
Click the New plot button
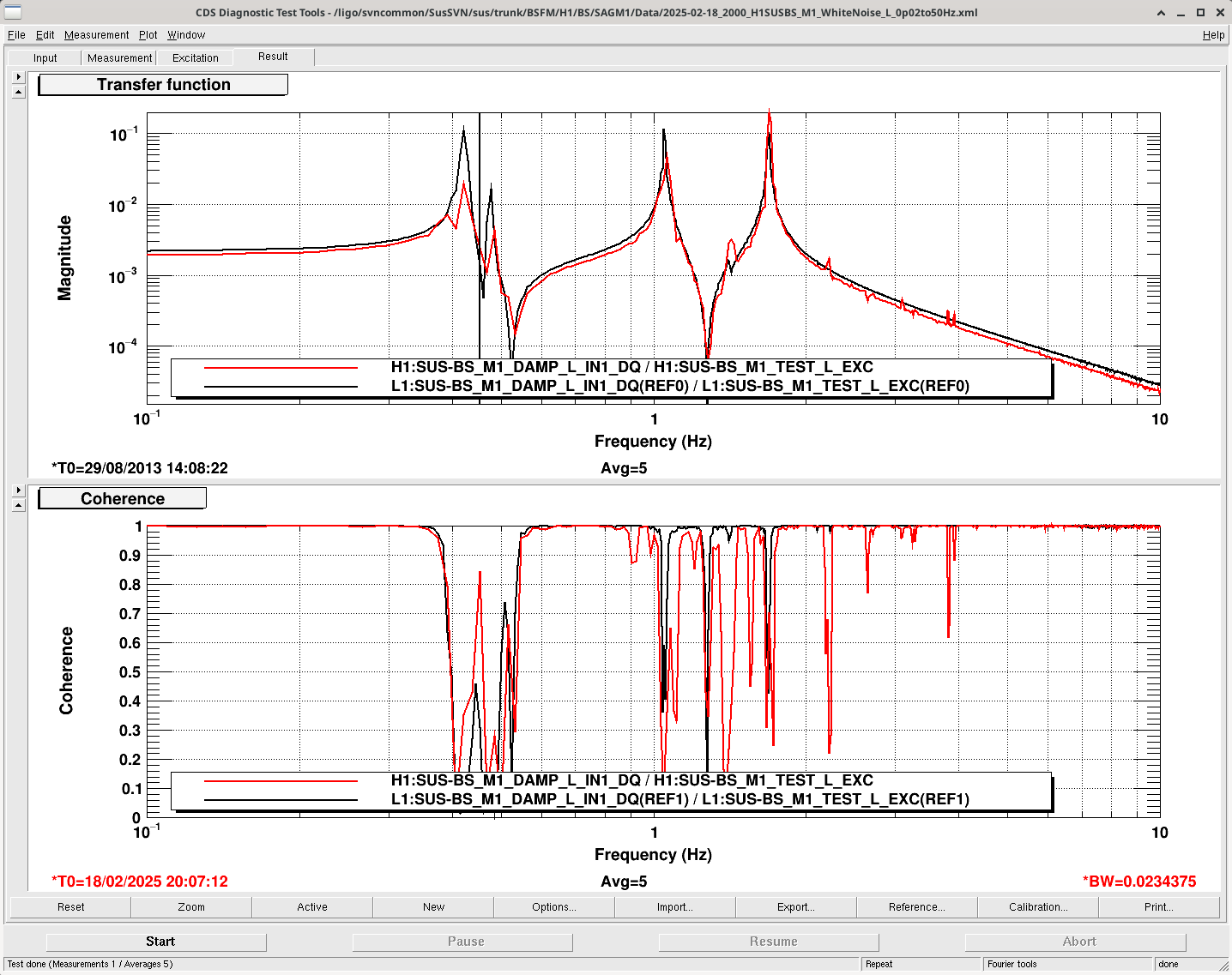(x=433, y=907)
